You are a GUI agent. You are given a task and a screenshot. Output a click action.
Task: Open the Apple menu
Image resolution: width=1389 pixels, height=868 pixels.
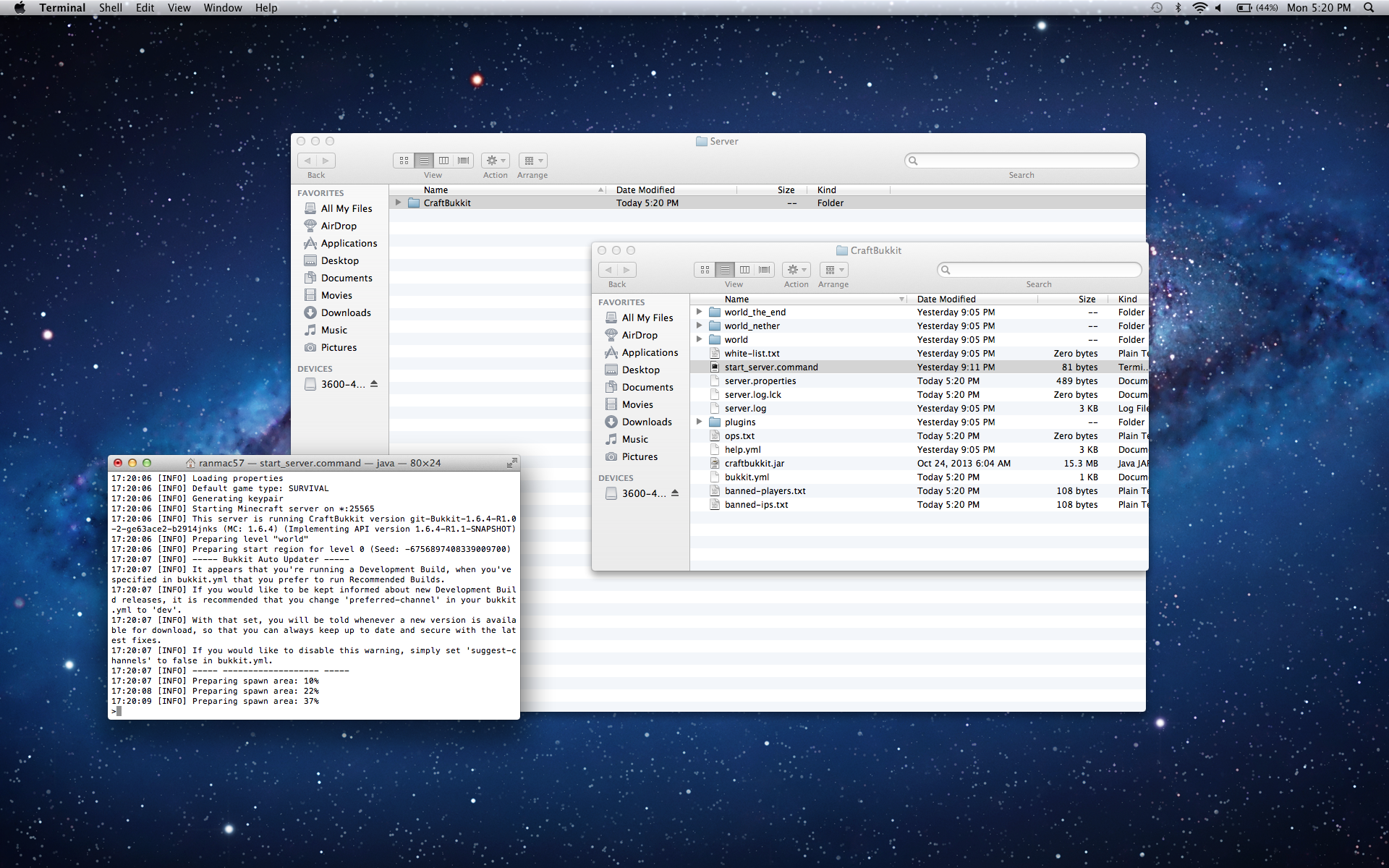point(20,8)
